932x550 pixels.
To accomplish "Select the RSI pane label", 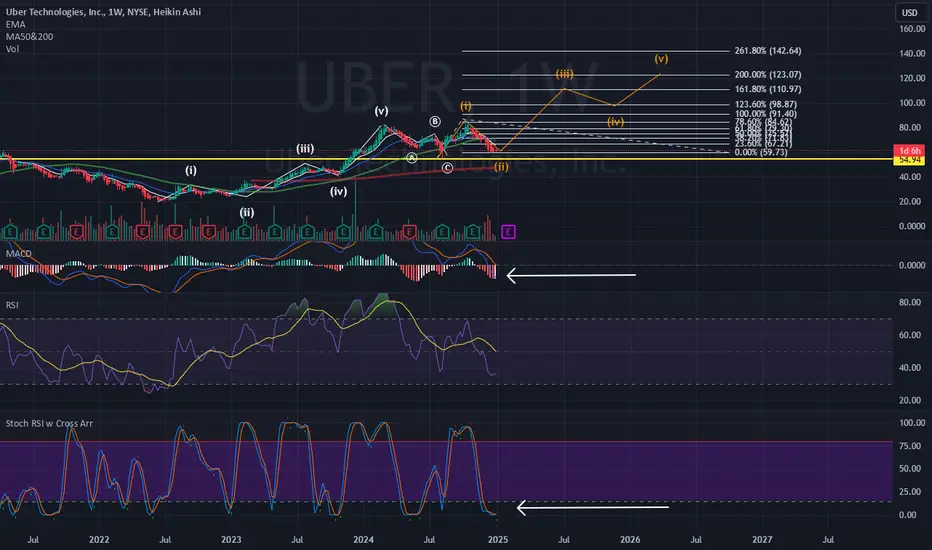I will 12,305.
